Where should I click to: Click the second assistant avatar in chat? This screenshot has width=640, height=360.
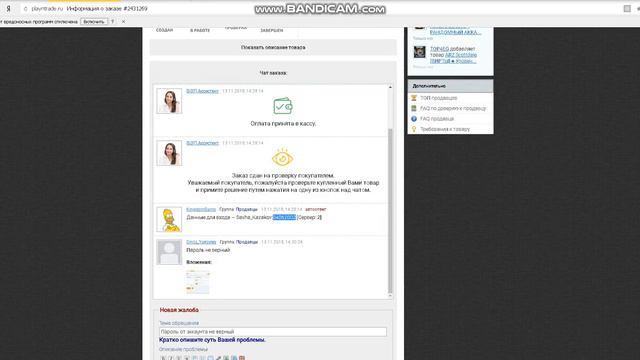(x=169, y=153)
